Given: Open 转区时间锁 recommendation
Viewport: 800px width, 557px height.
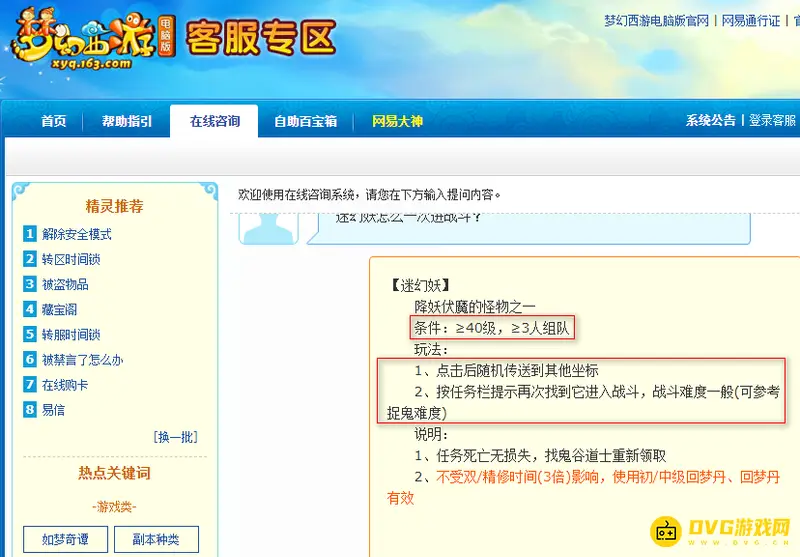Looking at the screenshot, I should tap(71, 259).
